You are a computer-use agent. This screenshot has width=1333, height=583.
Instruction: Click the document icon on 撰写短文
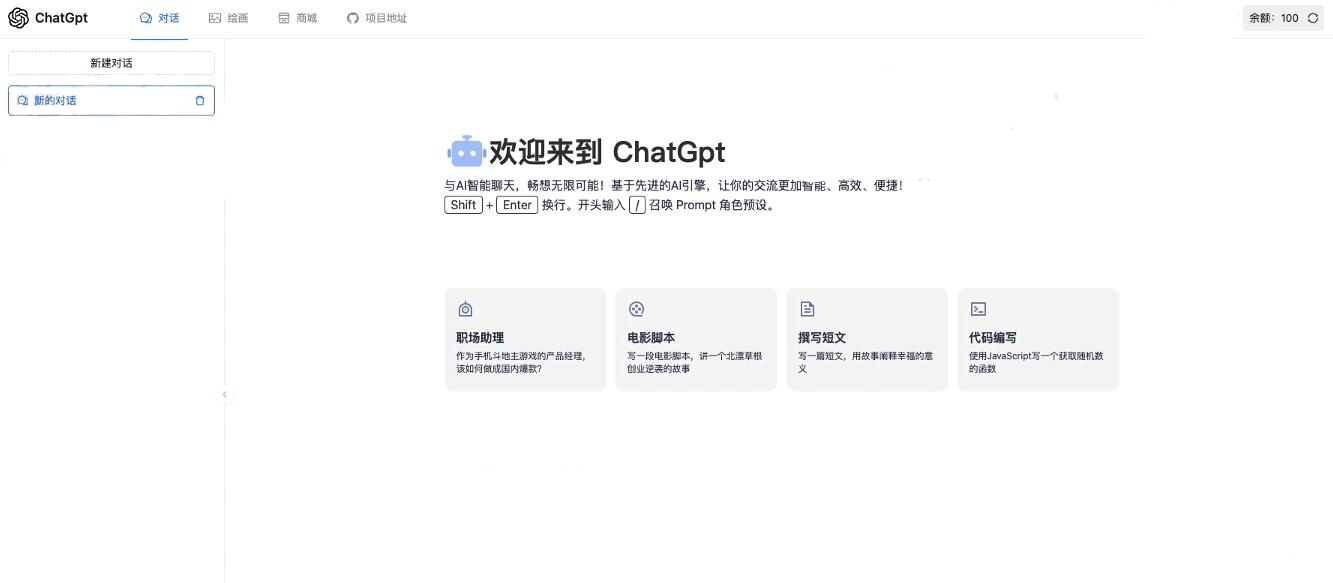click(x=807, y=310)
